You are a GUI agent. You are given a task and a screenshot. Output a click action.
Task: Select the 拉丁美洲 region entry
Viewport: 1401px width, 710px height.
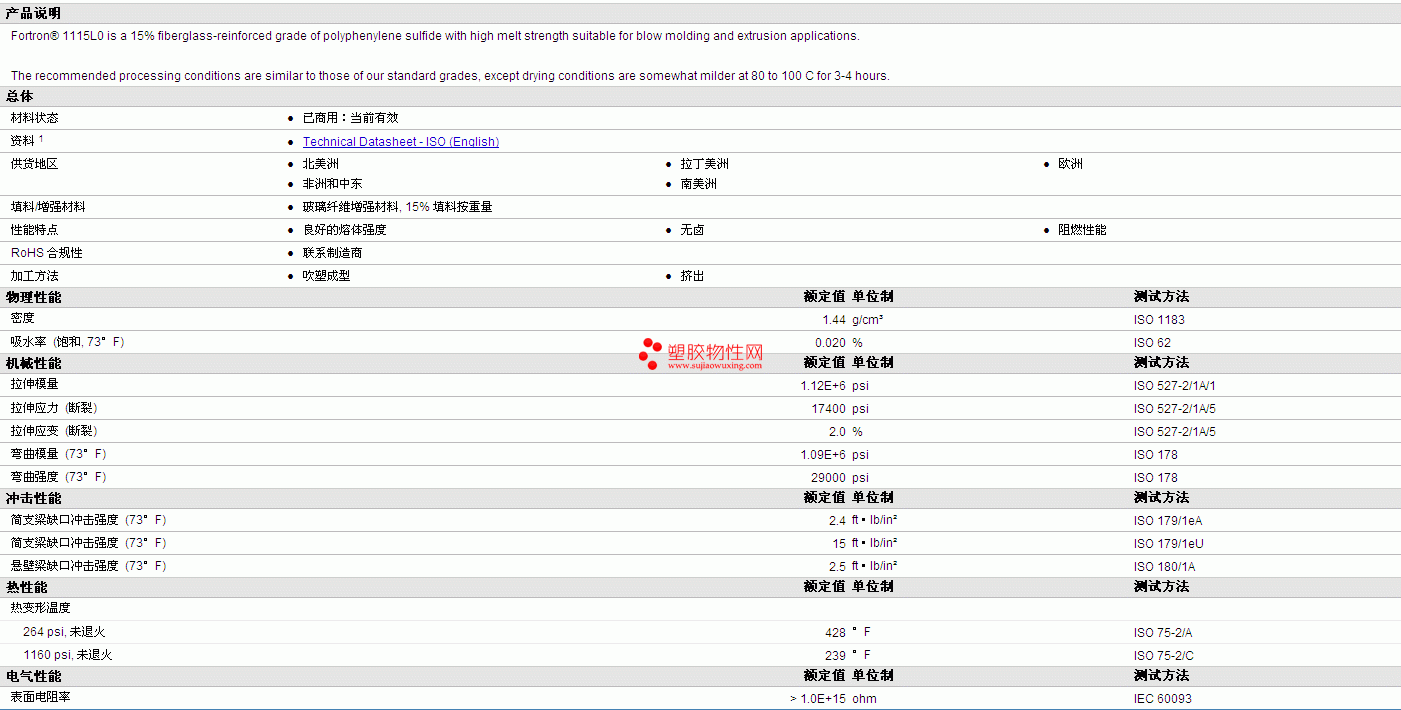click(705, 164)
